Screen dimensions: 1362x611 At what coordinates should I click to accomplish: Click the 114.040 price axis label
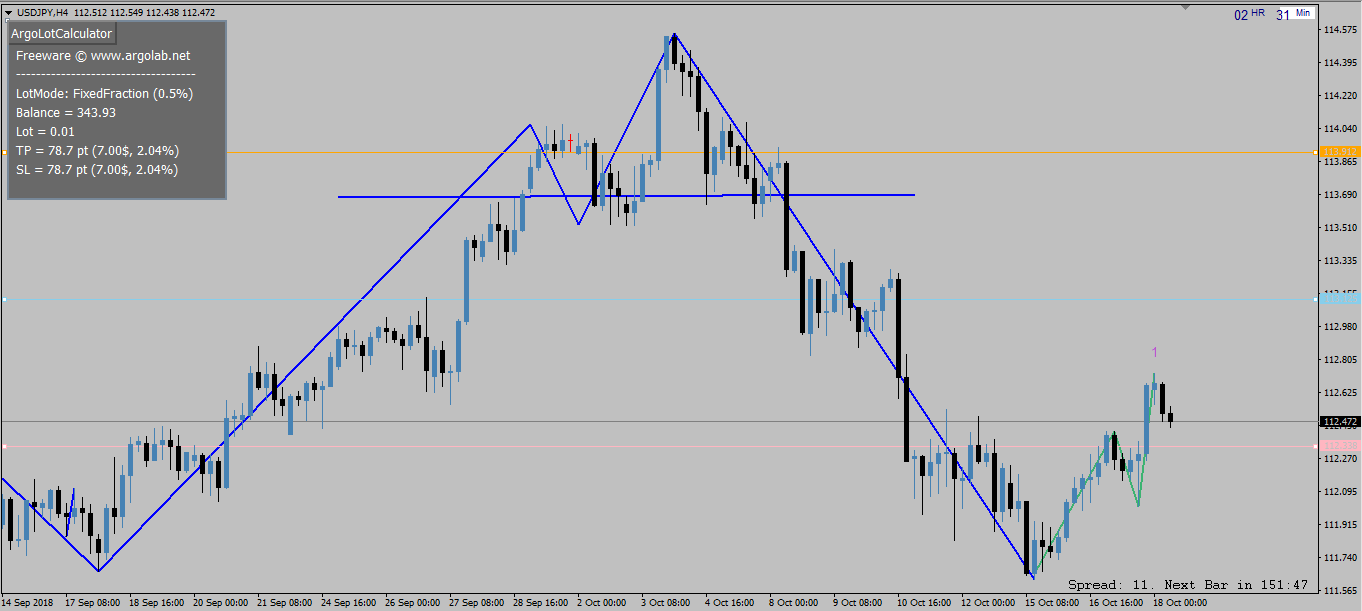(x=1340, y=129)
